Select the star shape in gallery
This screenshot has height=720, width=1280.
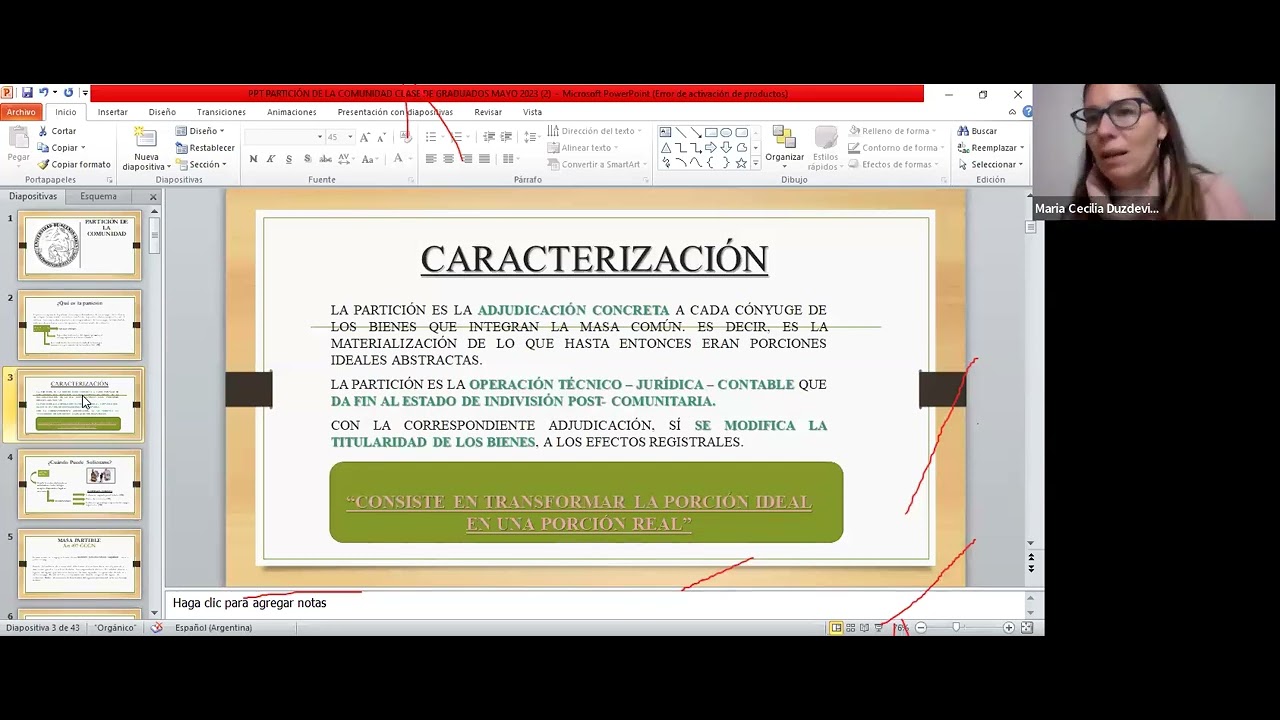pyautogui.click(x=741, y=163)
